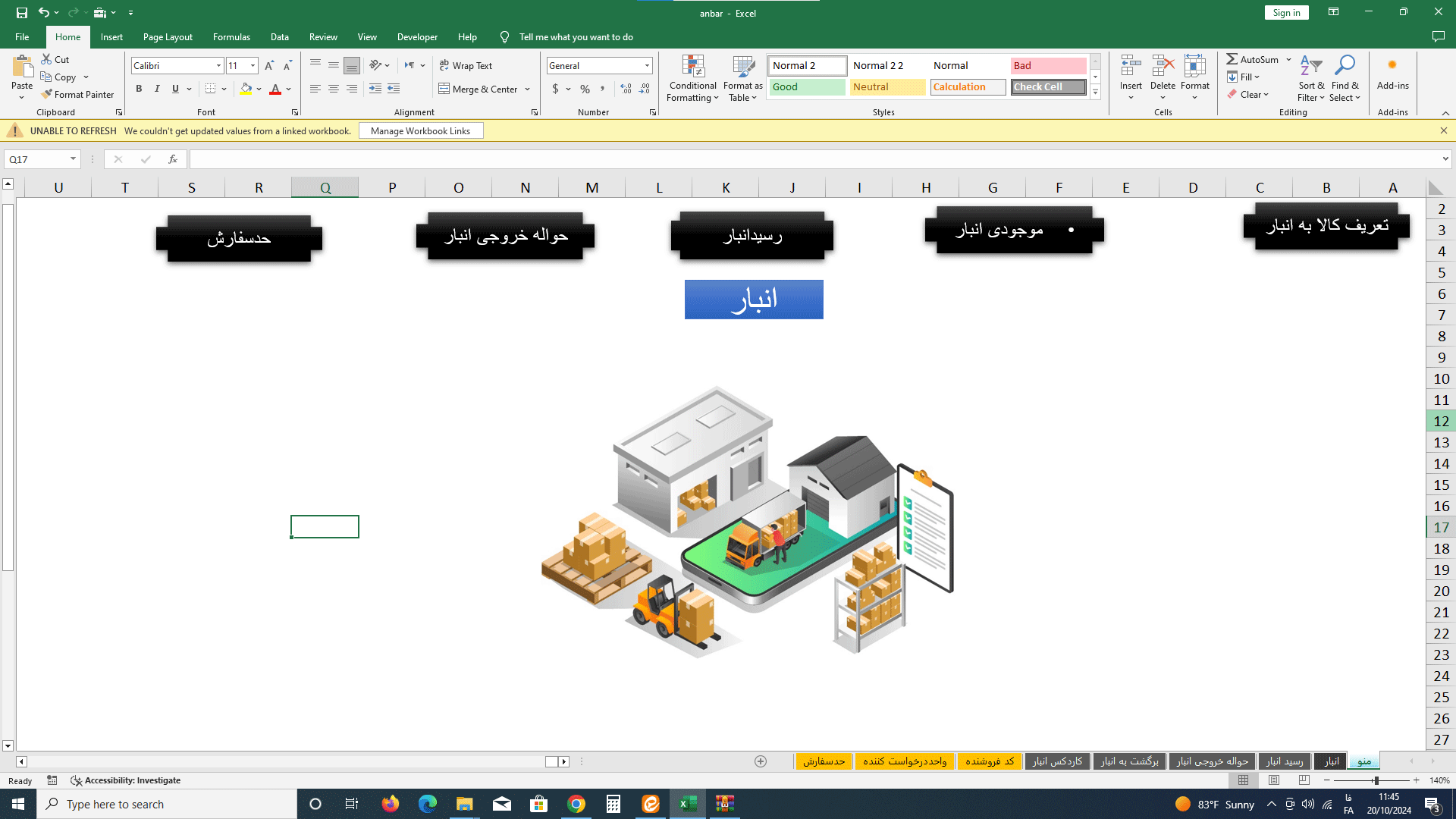Viewport: 1456px width, 819px height.
Task: Click the Increase Font Size icon
Action: (x=269, y=66)
